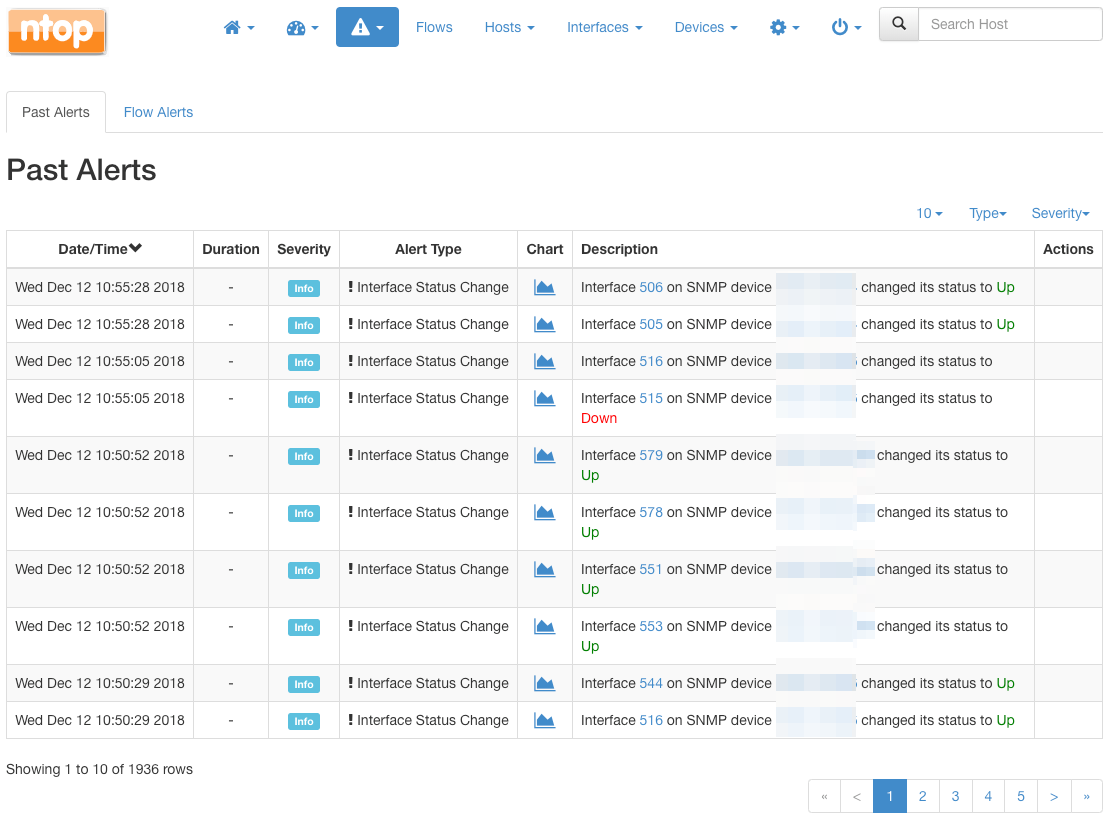1109x819 pixels.
Task: Expand the Hosts dropdown menu
Action: [509, 28]
